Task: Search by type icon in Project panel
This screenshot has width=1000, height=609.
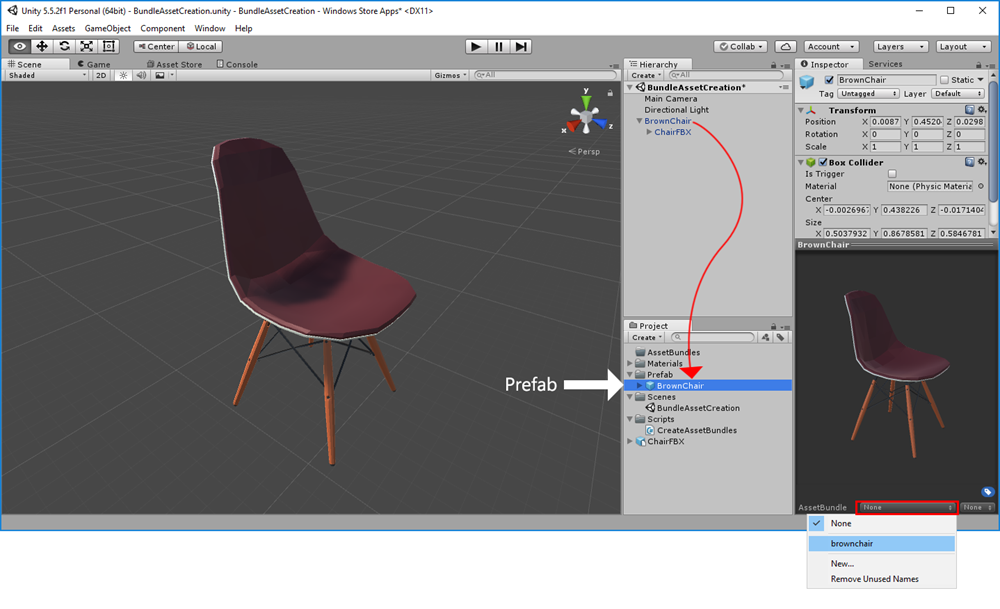Action: click(x=765, y=337)
